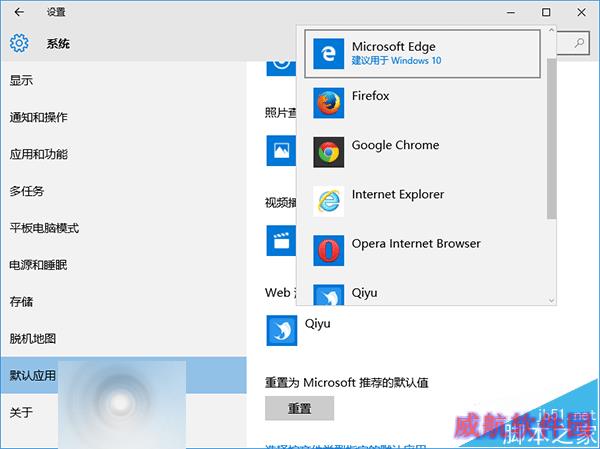Select Microsoft Edge icon in browser list
Screen dimensions: 600x449
[x=328, y=54]
